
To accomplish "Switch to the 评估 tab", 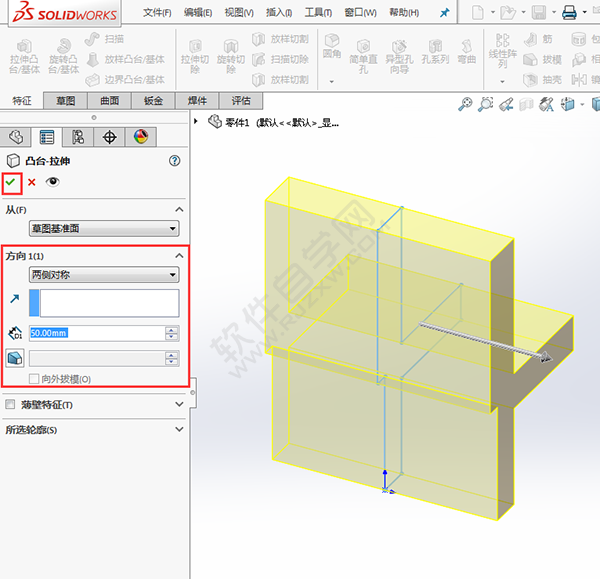I will tap(241, 101).
